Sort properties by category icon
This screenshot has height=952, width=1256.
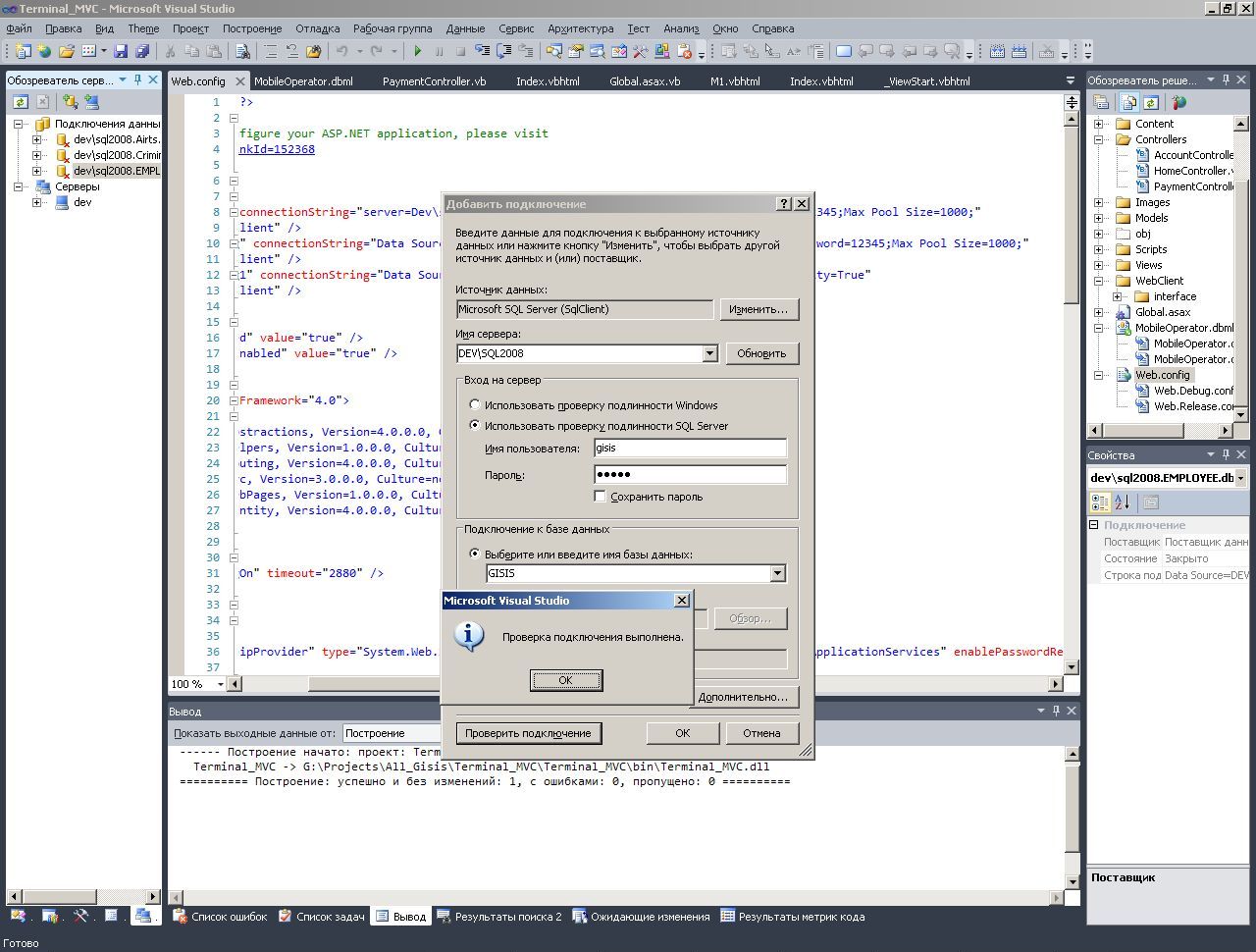point(1101,502)
